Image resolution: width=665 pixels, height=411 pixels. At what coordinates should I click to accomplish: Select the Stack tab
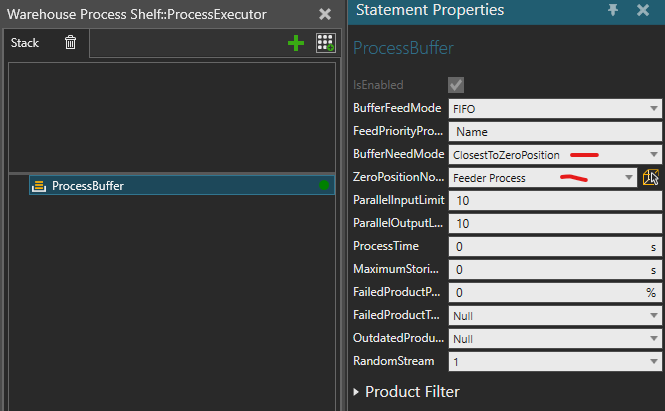[x=25, y=43]
